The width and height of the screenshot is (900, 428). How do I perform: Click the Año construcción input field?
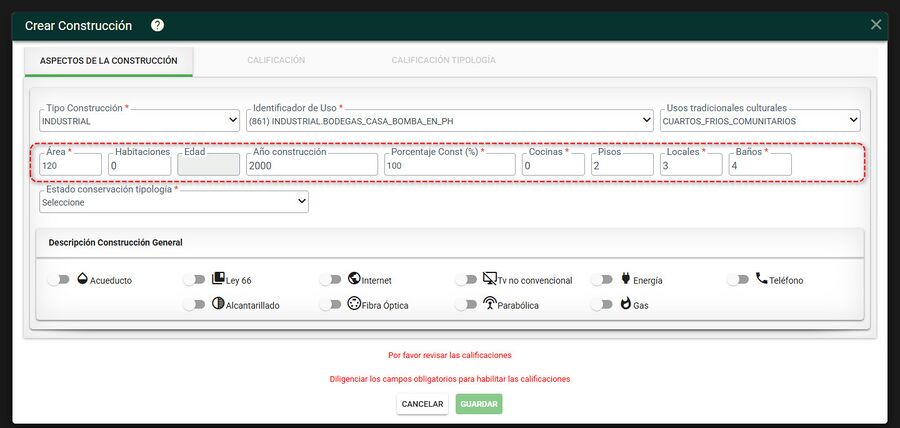point(312,165)
